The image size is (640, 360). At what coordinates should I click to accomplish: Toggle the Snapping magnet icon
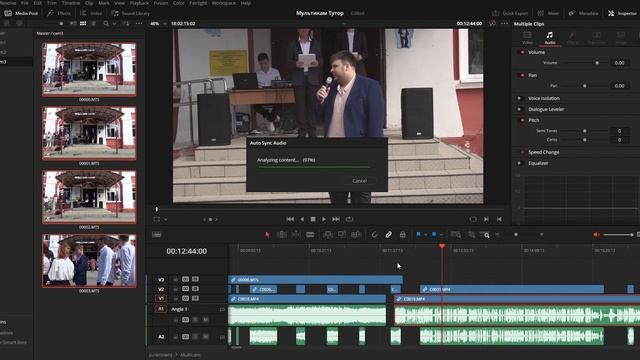tap(374, 235)
